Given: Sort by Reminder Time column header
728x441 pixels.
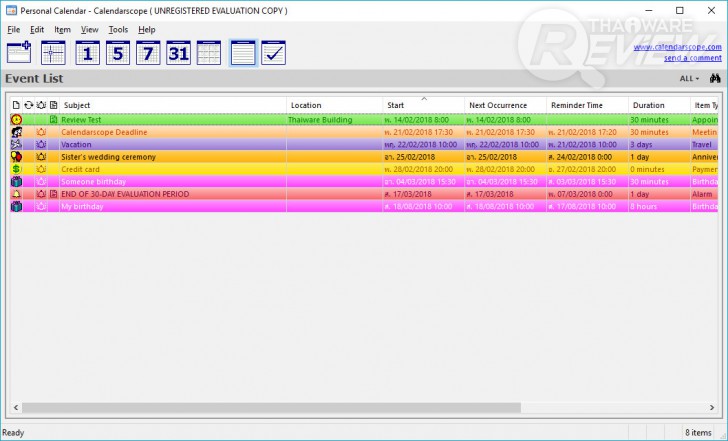Looking at the screenshot, I should (x=588, y=105).
